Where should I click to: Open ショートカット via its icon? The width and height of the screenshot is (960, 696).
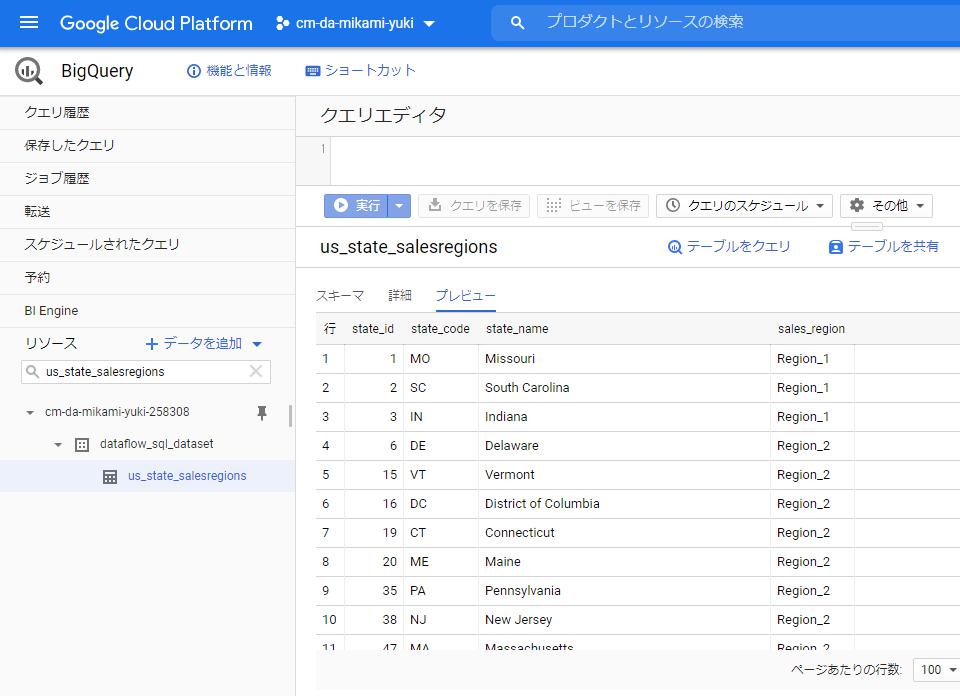point(313,70)
